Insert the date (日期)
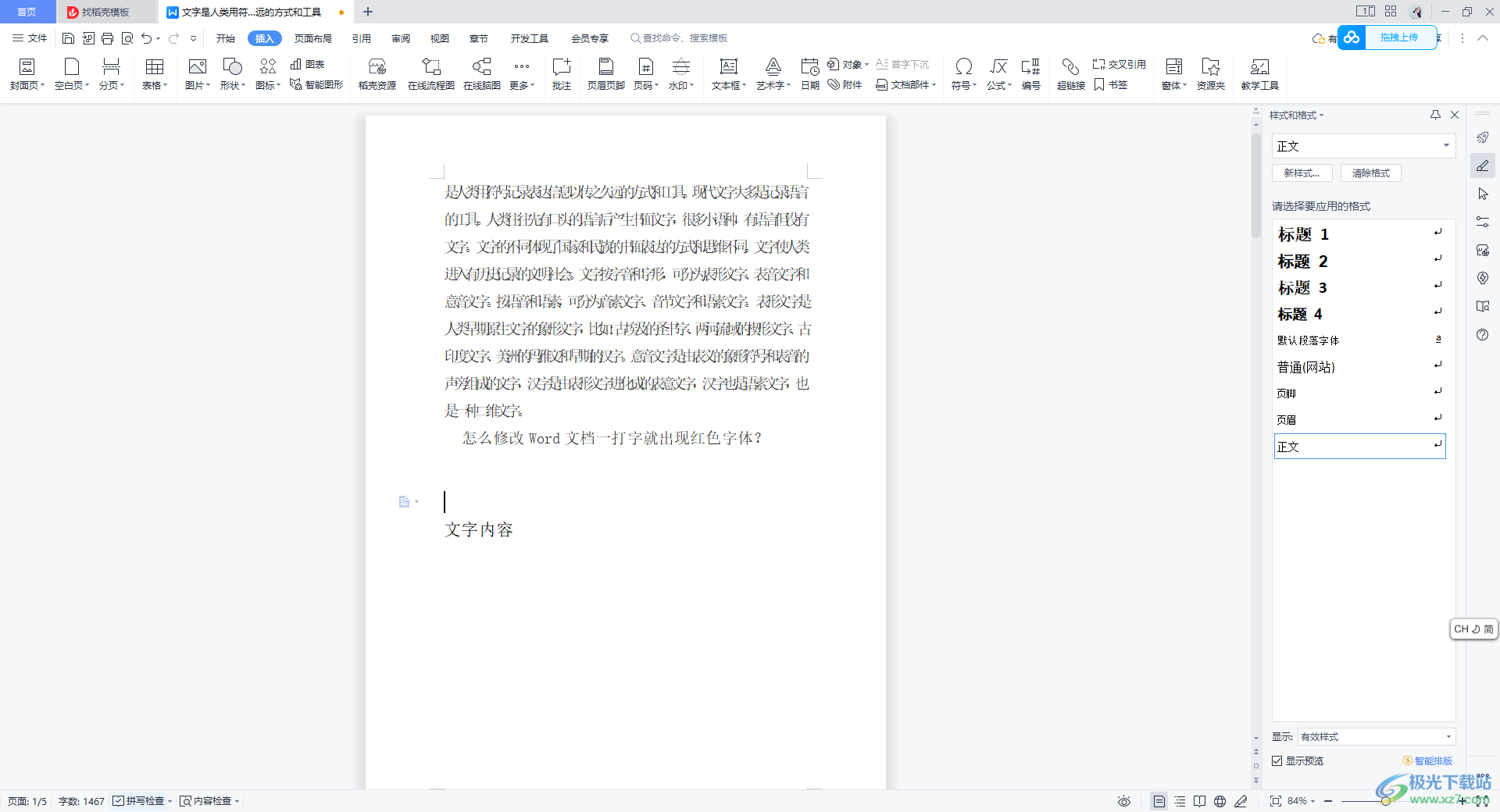 [810, 74]
